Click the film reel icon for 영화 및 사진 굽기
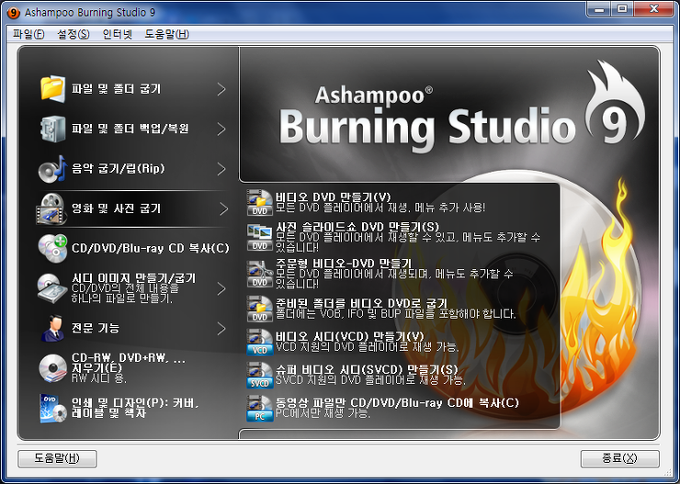Viewport: 680px width, 484px height. tap(52, 209)
